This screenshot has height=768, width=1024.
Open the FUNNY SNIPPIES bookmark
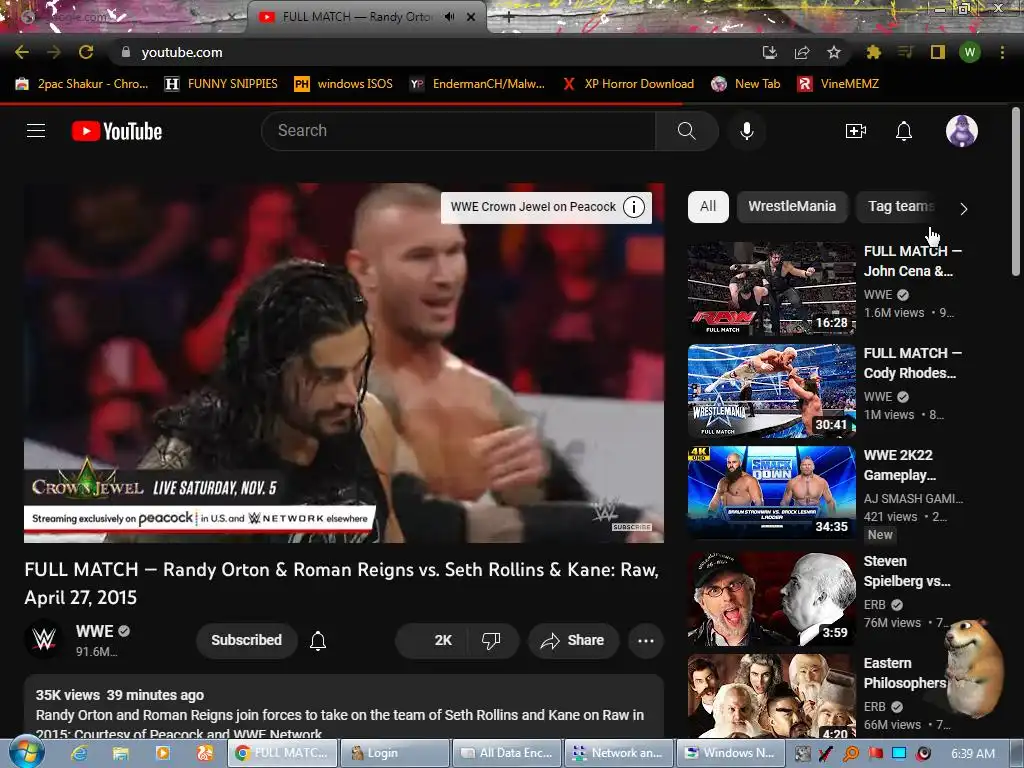point(221,84)
